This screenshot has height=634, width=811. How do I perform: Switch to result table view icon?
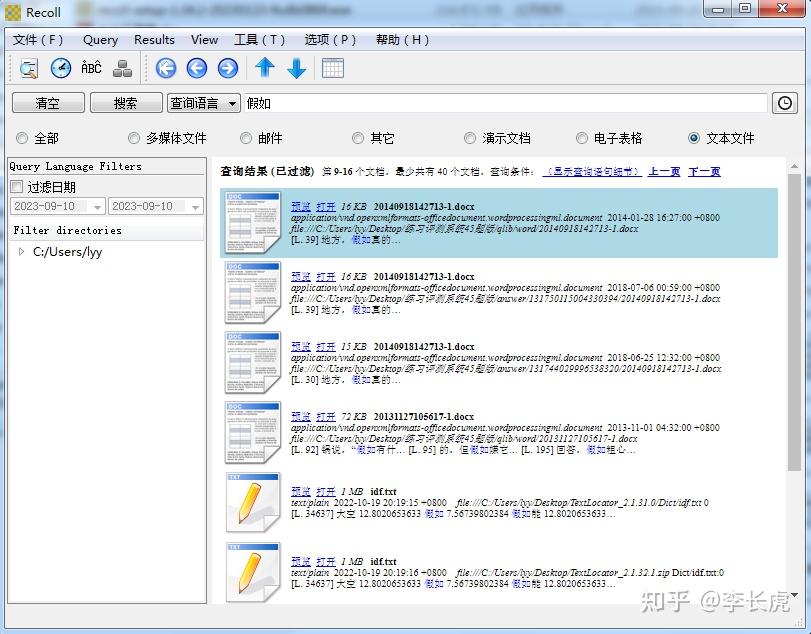click(x=333, y=68)
